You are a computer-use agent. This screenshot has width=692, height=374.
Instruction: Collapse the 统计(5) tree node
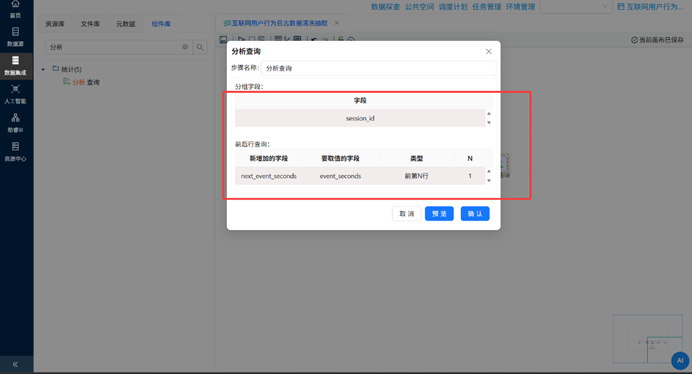(x=43, y=69)
